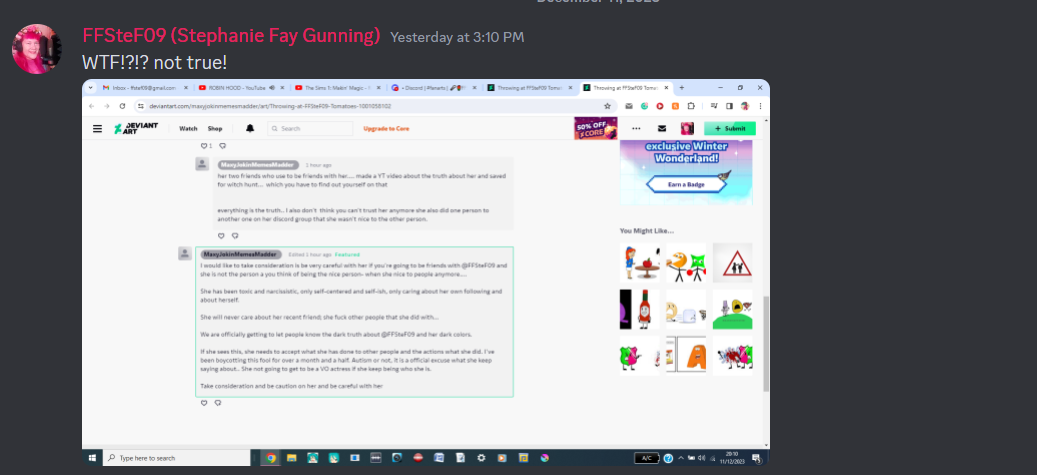Like the featured comment with heart icon
The image size is (1037, 475).
click(204, 403)
